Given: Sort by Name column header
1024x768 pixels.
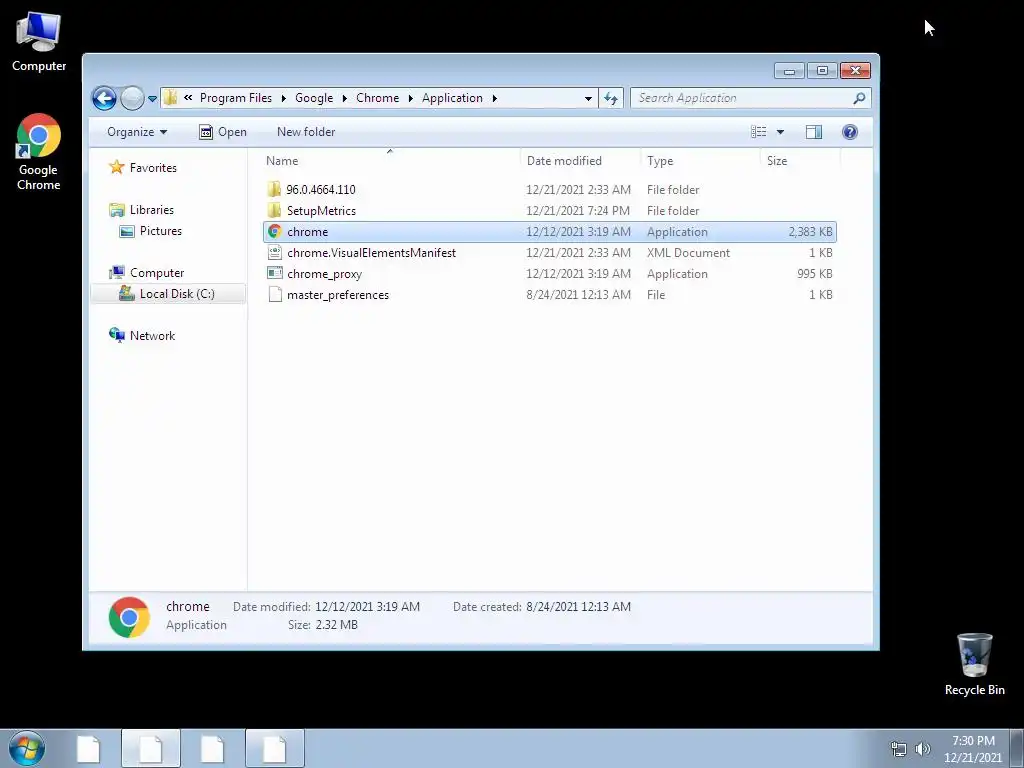Looking at the screenshot, I should tap(390, 161).
